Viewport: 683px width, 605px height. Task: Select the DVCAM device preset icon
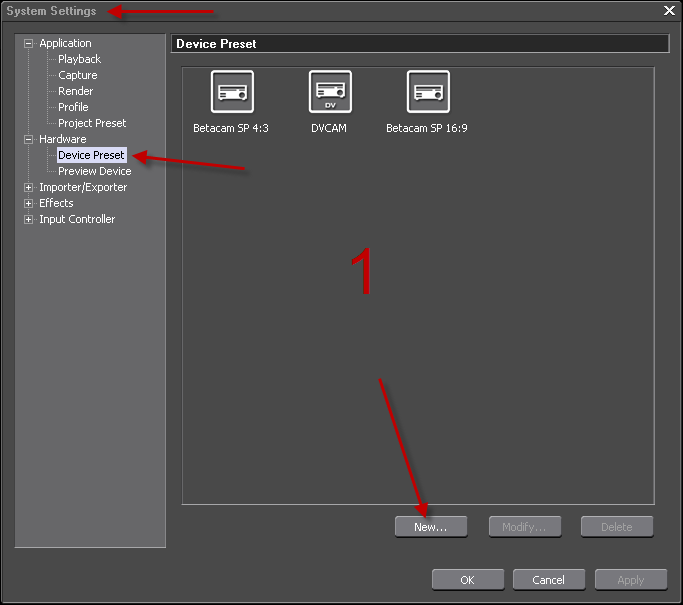coord(330,91)
